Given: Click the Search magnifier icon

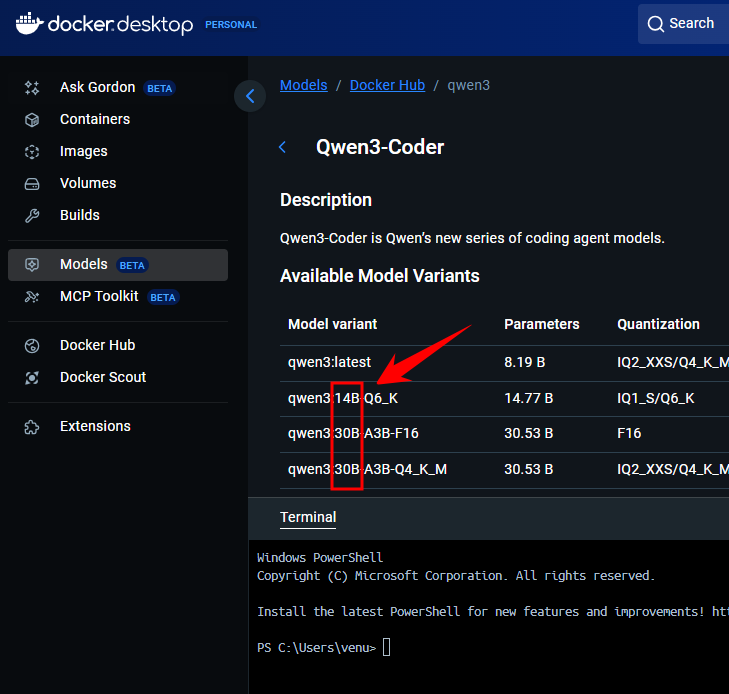Looking at the screenshot, I should click(656, 24).
